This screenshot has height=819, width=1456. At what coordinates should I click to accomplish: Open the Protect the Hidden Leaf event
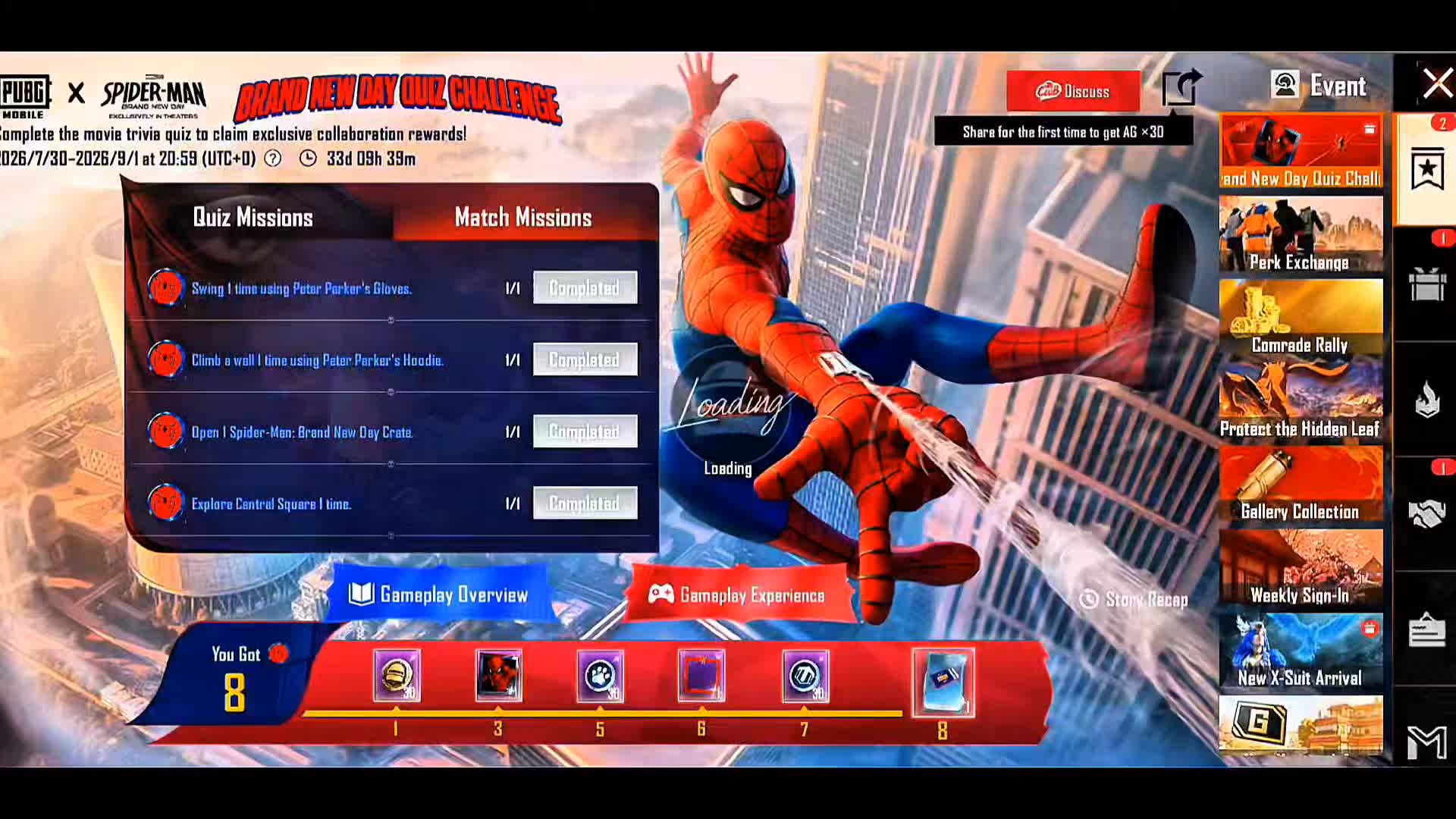click(1301, 401)
